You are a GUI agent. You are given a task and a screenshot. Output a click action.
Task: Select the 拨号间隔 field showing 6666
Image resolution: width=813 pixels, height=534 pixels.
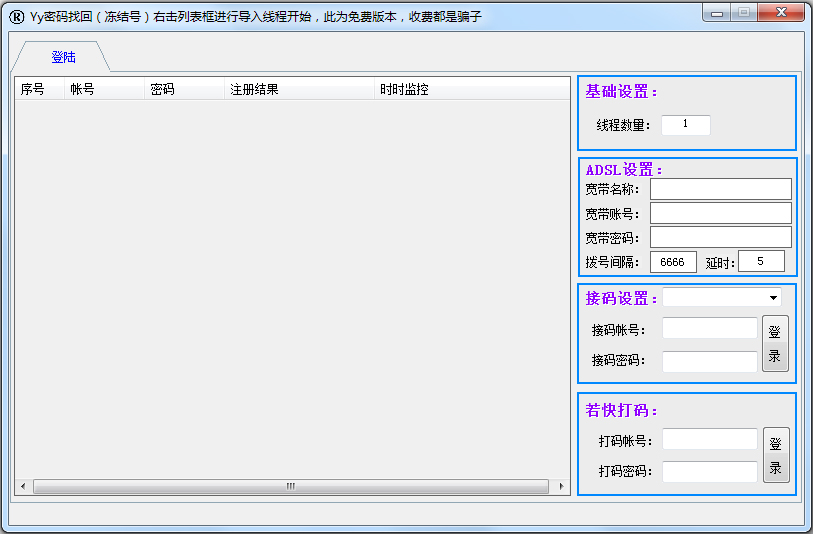[x=673, y=262]
